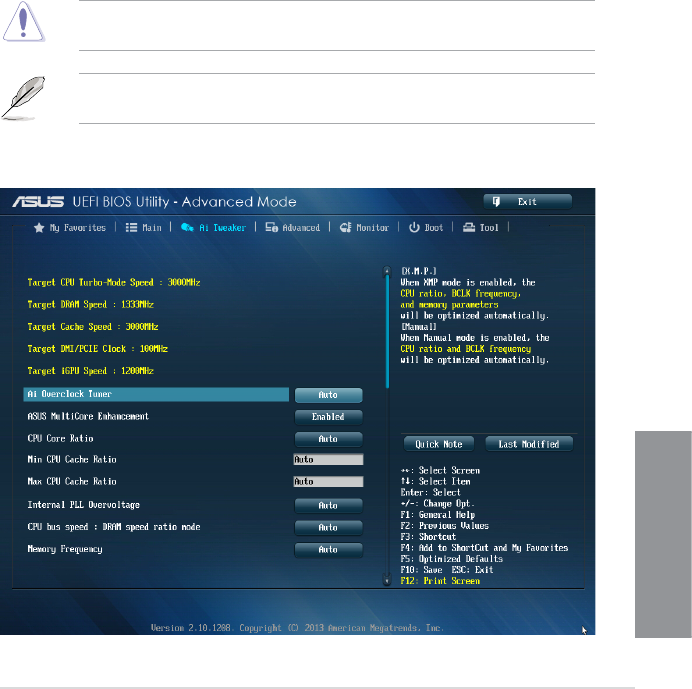Switch to the Boot tab
The image size is (692, 689).
pyautogui.click(x=426, y=228)
